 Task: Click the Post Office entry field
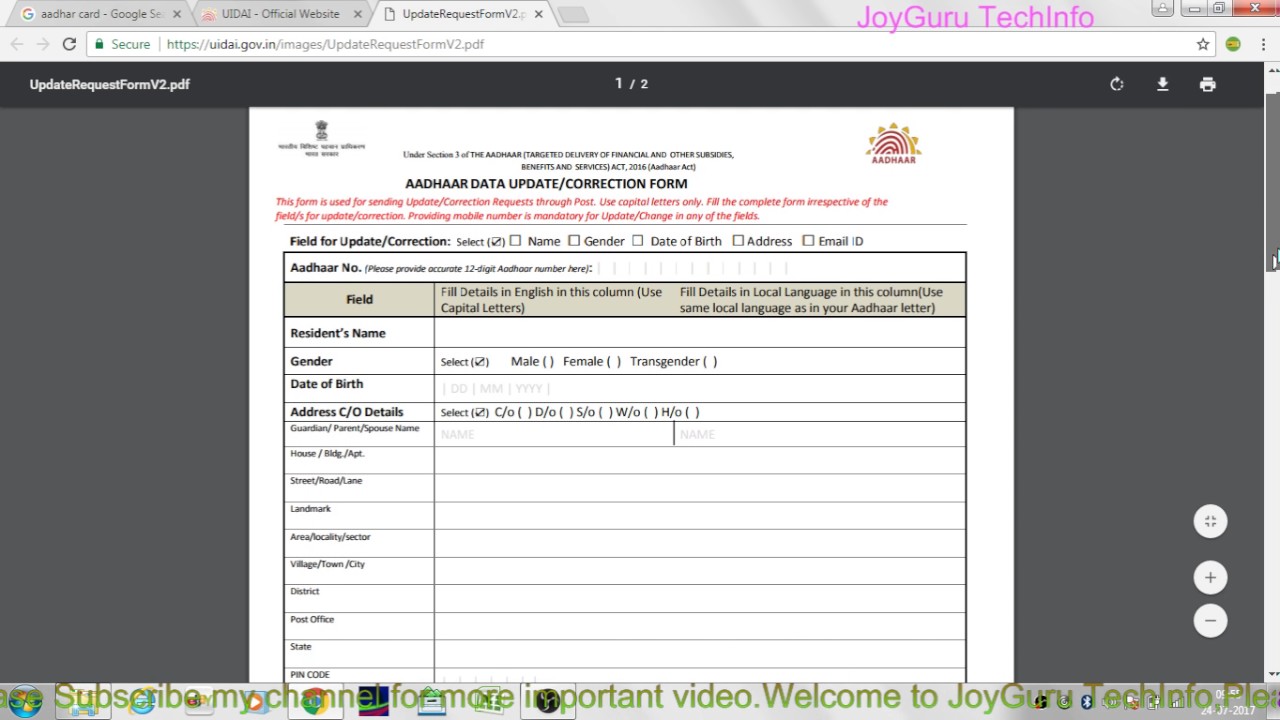point(700,626)
